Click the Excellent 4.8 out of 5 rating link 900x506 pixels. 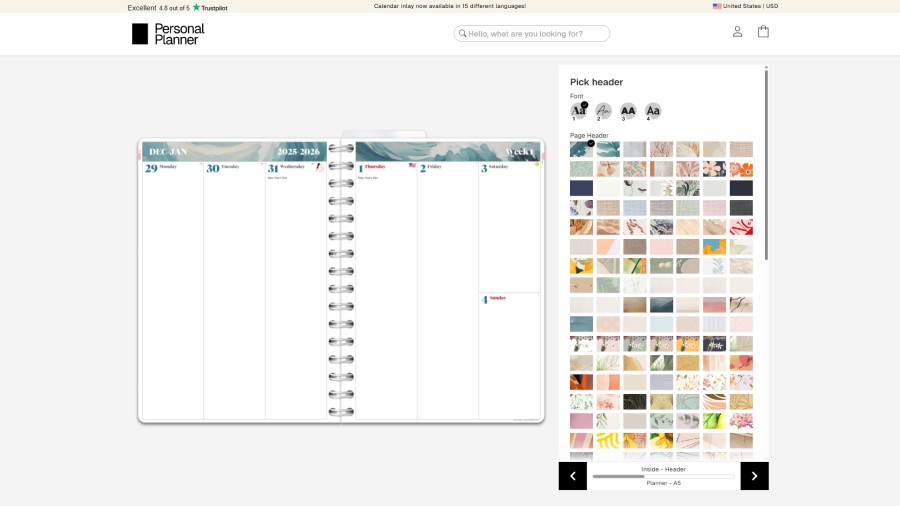pyautogui.click(x=158, y=7)
